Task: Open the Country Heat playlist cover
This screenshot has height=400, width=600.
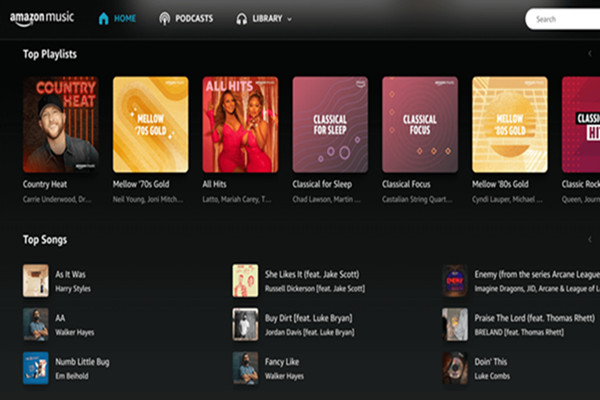Action: click(x=60, y=124)
